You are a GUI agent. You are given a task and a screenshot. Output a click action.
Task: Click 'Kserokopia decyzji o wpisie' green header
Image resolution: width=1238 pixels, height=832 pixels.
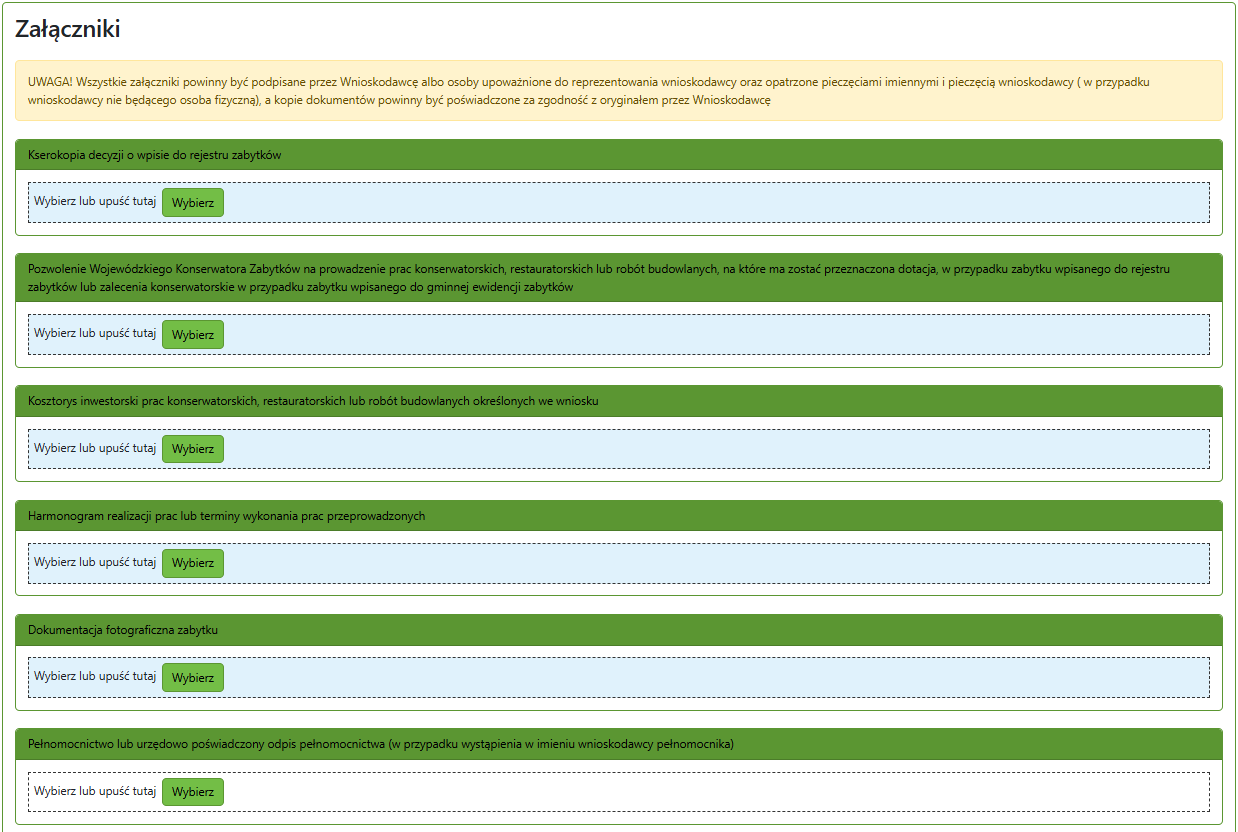[x=155, y=155]
